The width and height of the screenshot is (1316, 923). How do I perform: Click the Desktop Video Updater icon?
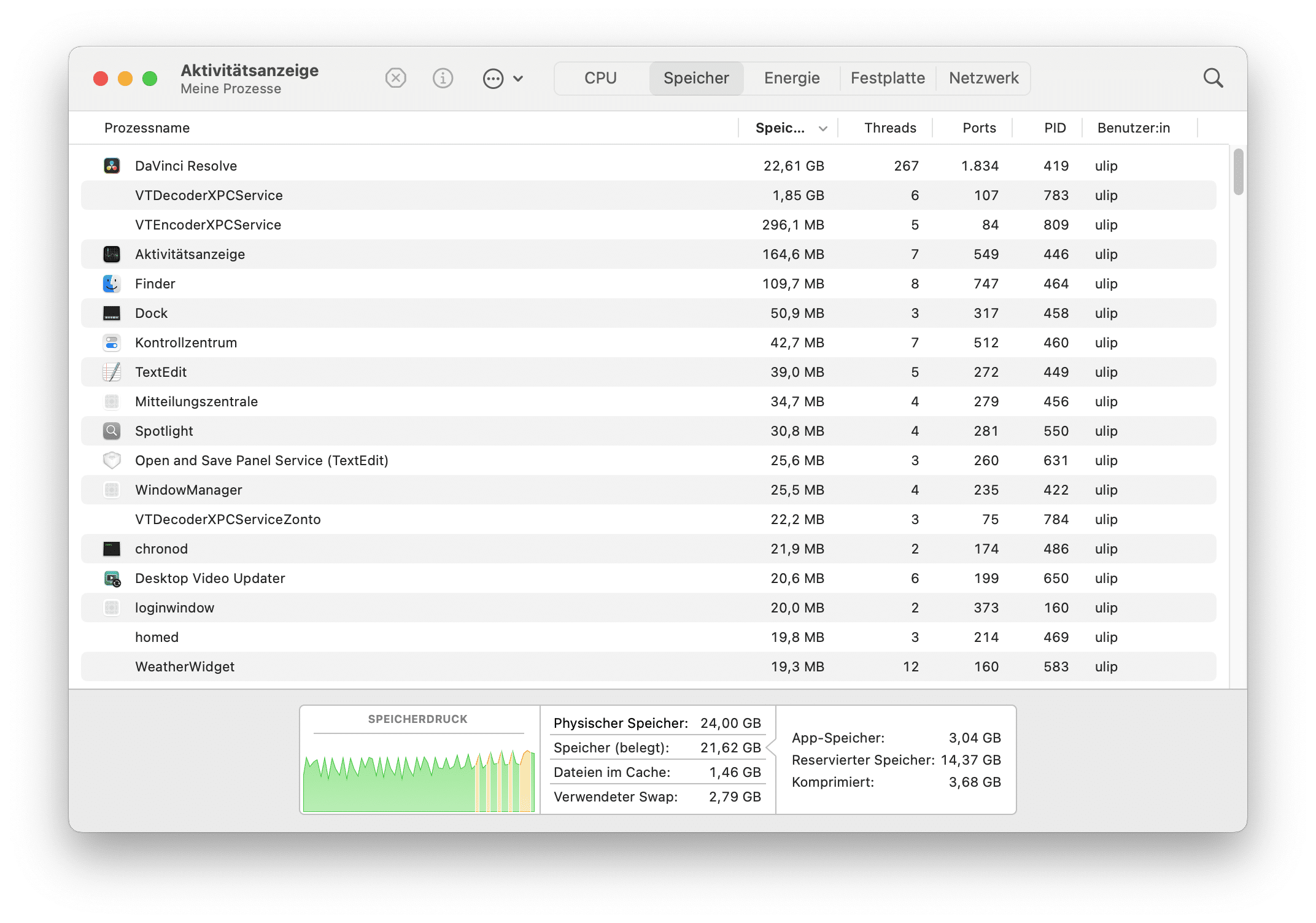point(112,578)
